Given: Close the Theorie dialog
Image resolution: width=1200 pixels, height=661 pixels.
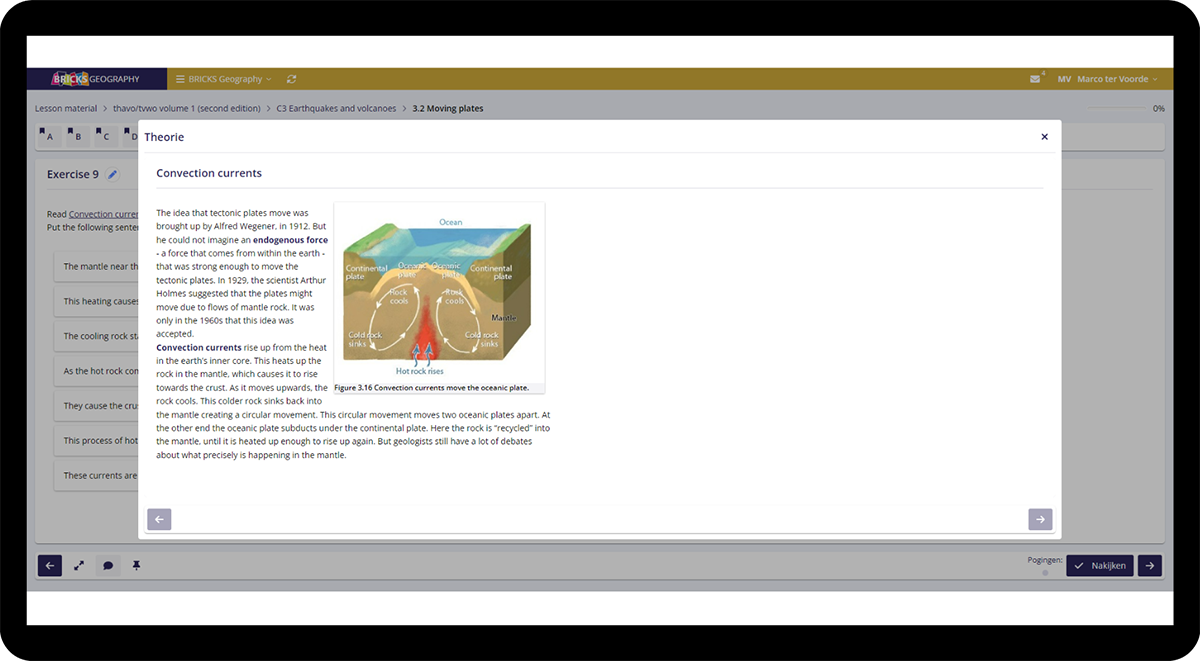Looking at the screenshot, I should point(1044,137).
